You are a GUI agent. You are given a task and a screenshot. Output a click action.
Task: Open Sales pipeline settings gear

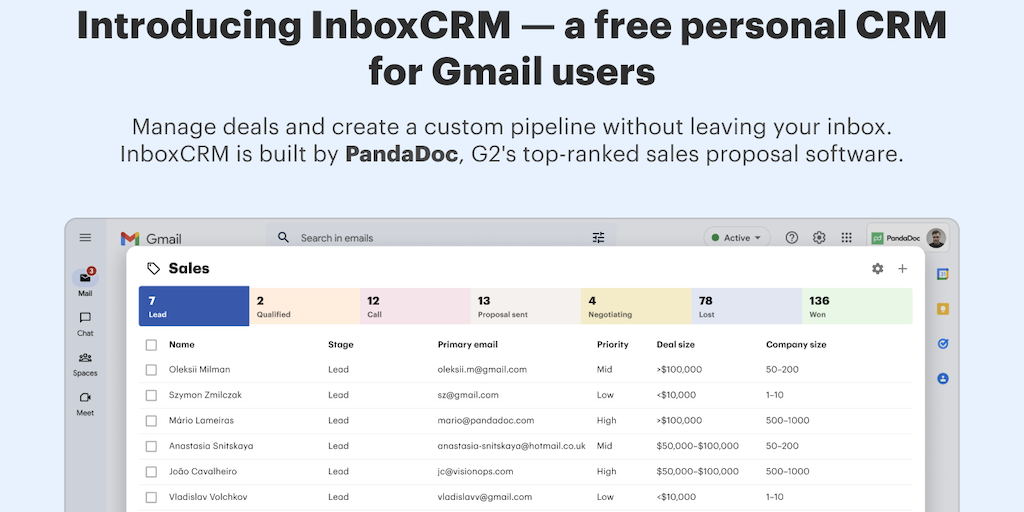click(x=878, y=269)
